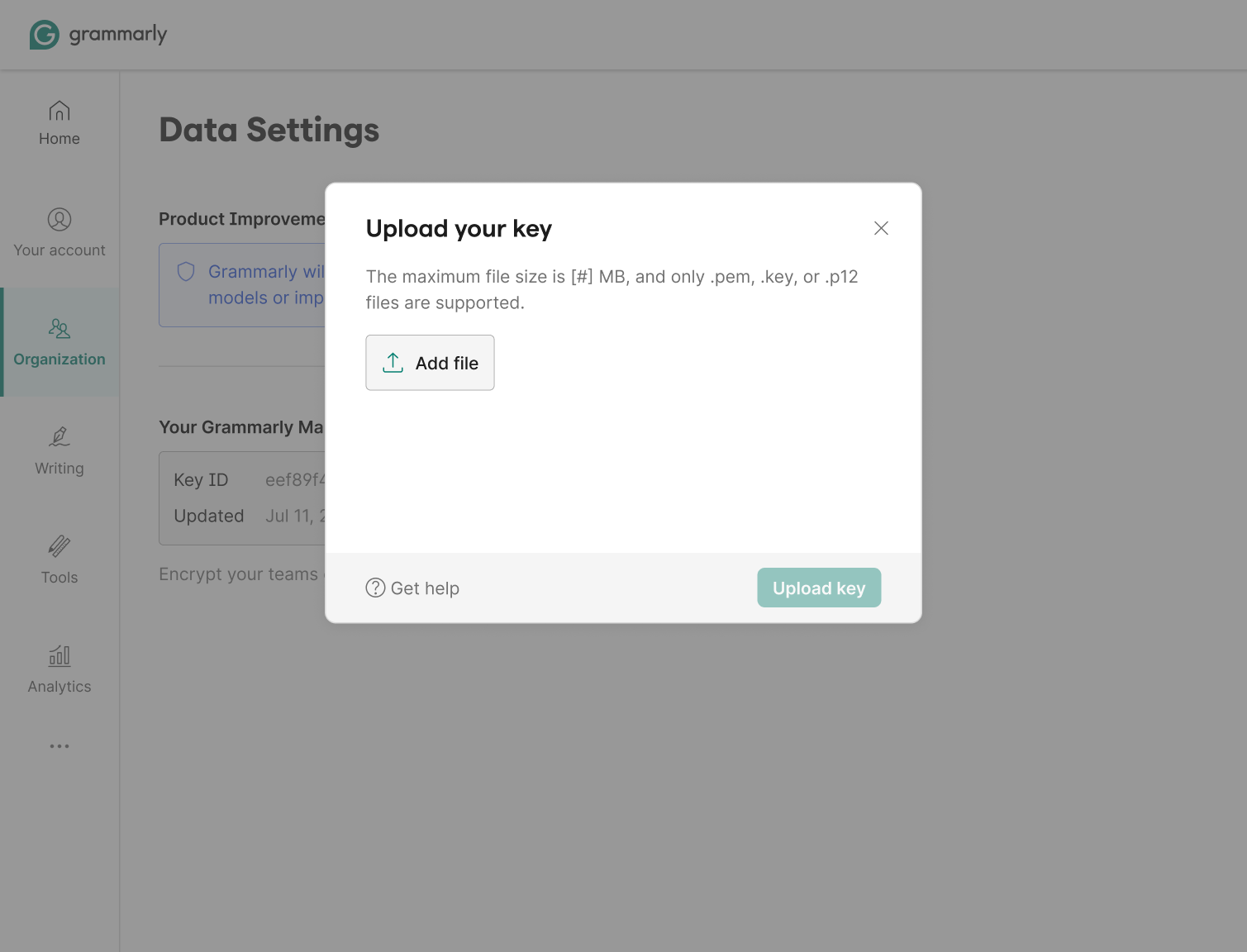Select the Home icon in the sidebar
This screenshot has width=1247, height=952.
click(x=59, y=112)
